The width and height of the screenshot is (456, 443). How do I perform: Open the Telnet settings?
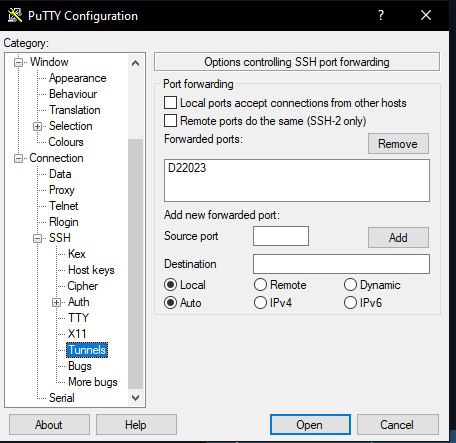click(64, 206)
